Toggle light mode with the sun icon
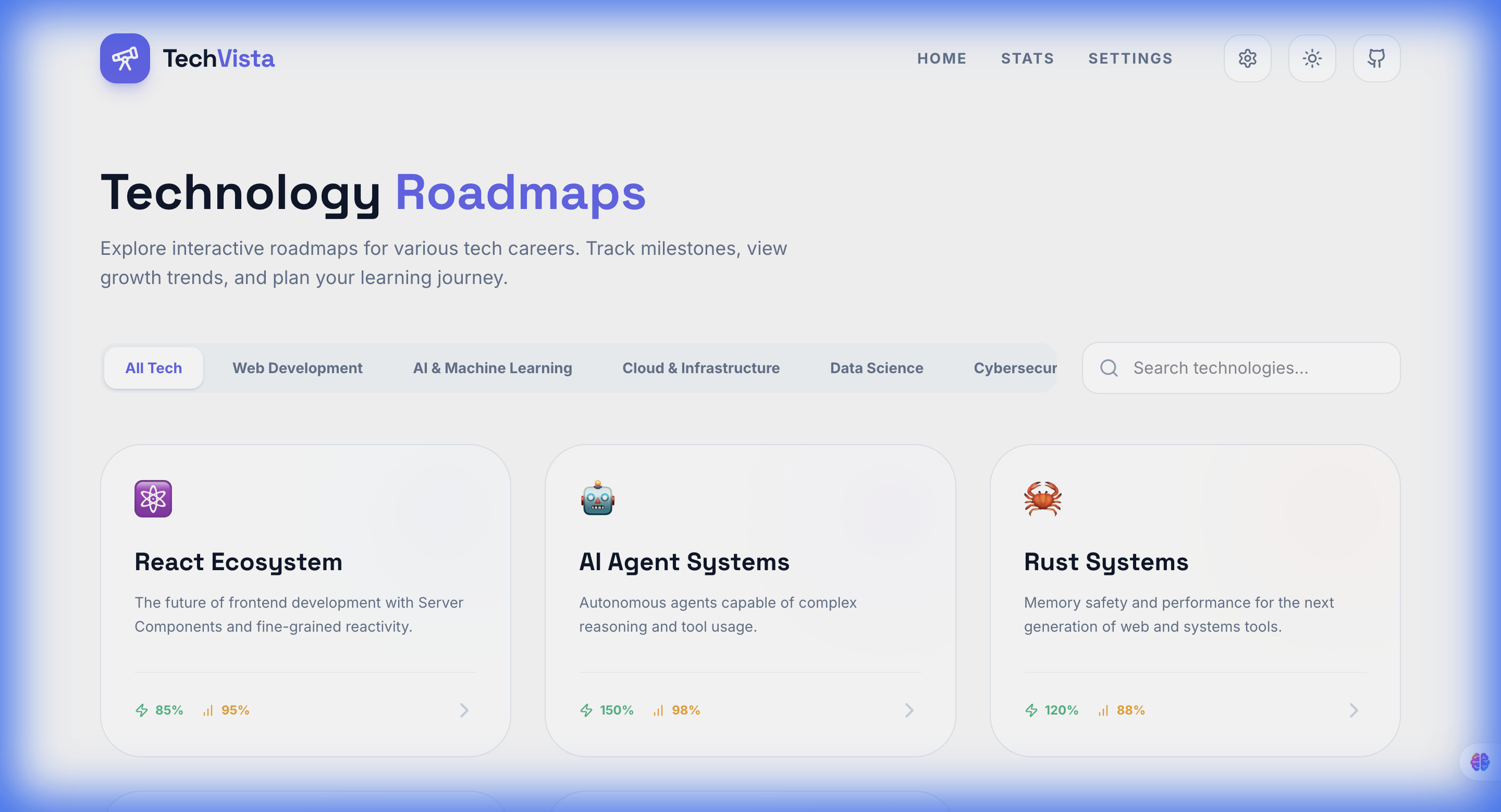1501x812 pixels. click(x=1312, y=58)
